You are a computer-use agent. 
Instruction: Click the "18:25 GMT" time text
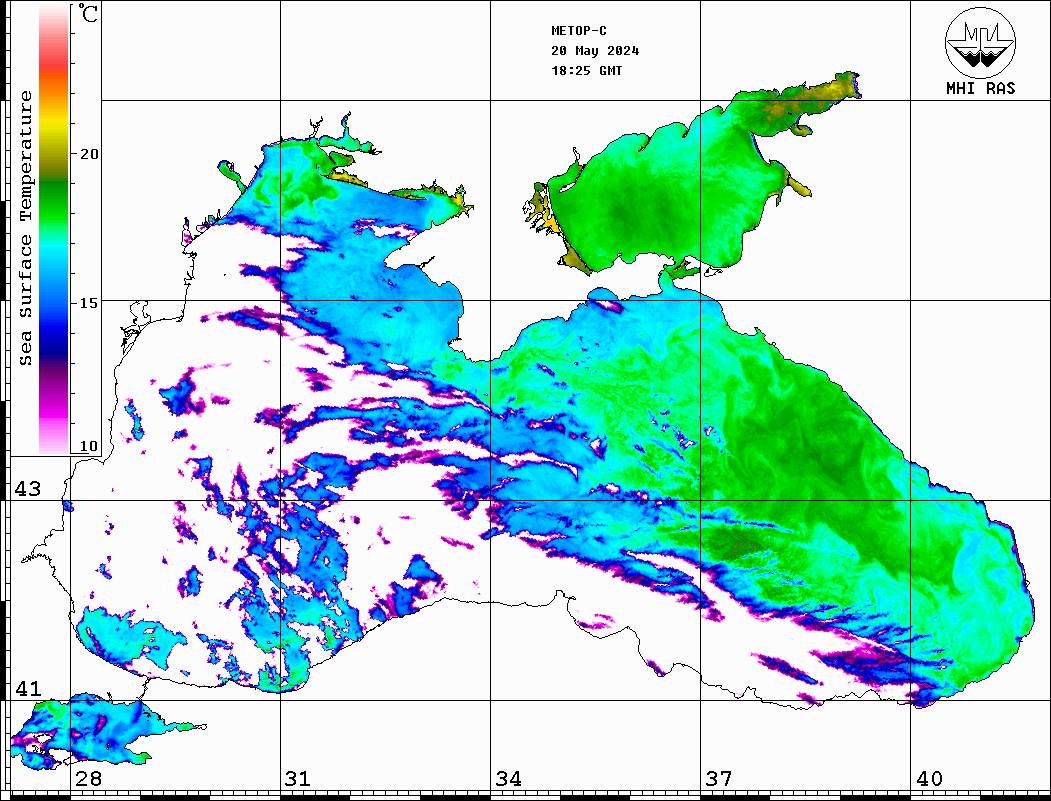point(586,71)
